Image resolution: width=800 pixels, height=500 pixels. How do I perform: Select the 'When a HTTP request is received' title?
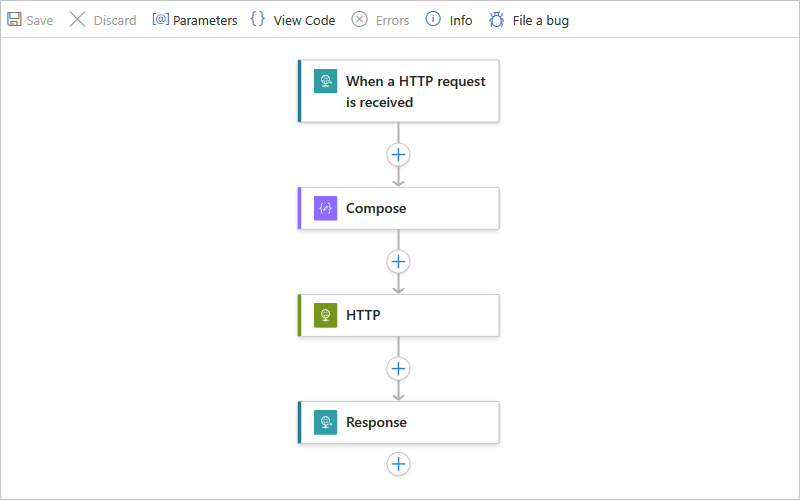point(415,91)
